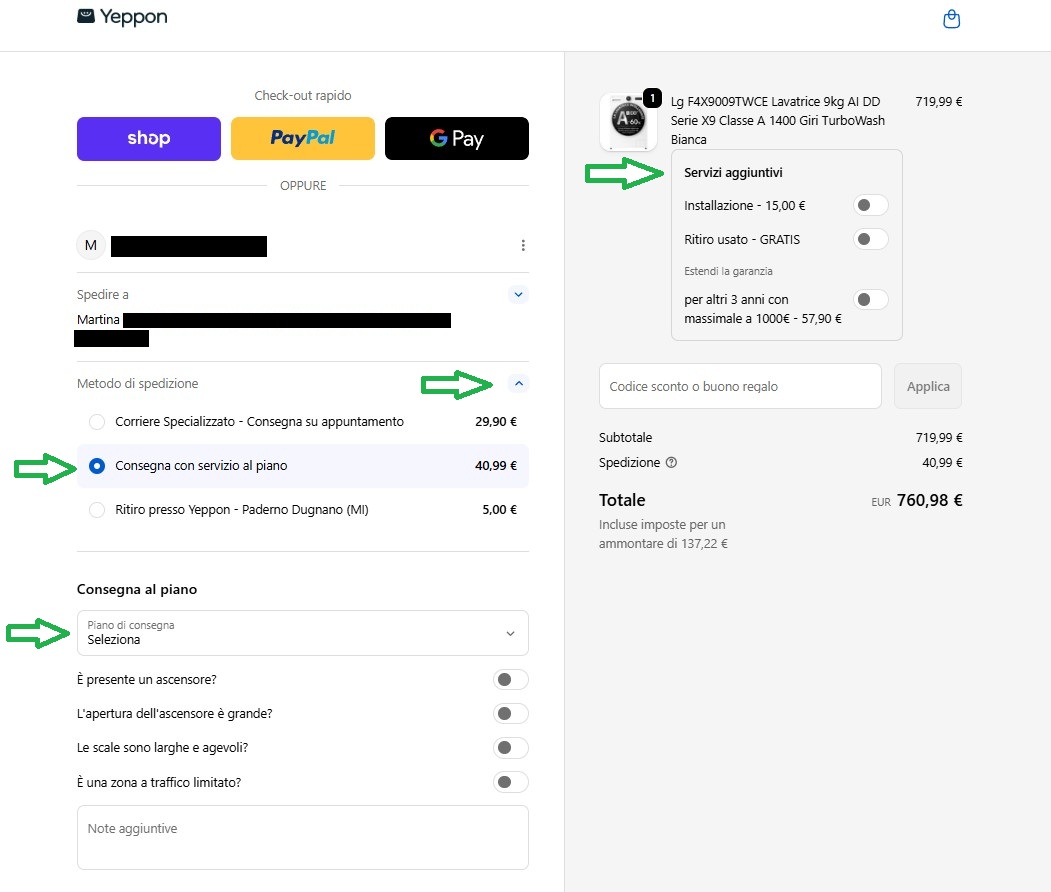Pay with Shop Pay button
1051x892 pixels.
pos(149,139)
